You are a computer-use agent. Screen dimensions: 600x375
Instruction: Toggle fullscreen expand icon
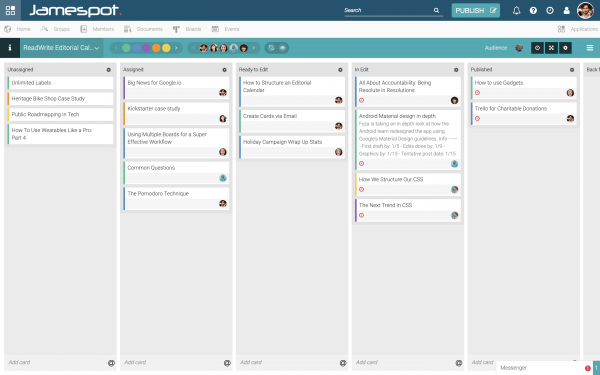551,48
